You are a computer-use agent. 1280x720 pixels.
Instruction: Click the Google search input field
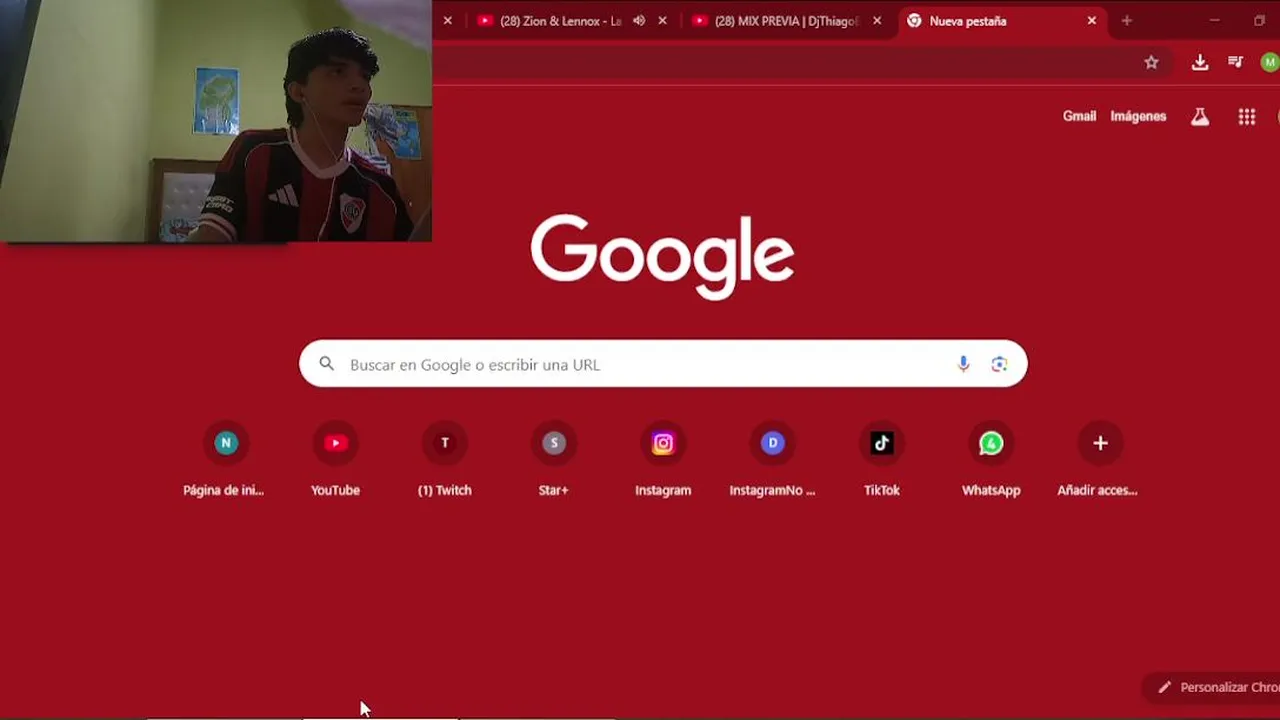click(x=663, y=364)
